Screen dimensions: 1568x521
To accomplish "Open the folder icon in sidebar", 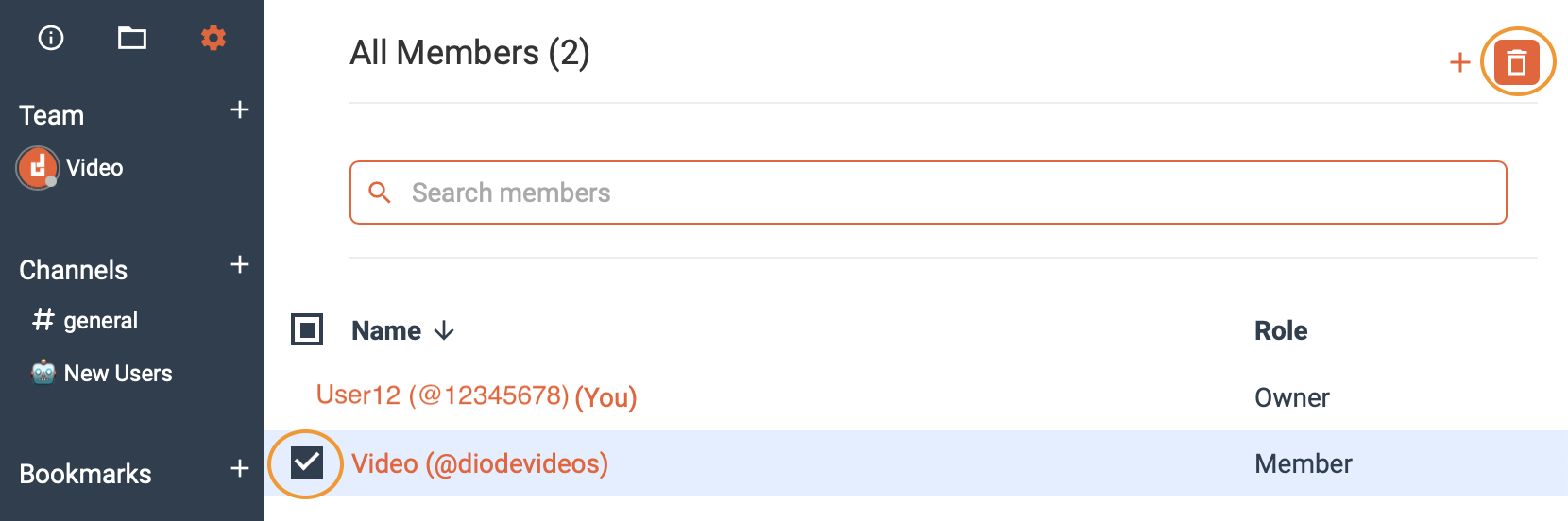I will pyautogui.click(x=132, y=38).
